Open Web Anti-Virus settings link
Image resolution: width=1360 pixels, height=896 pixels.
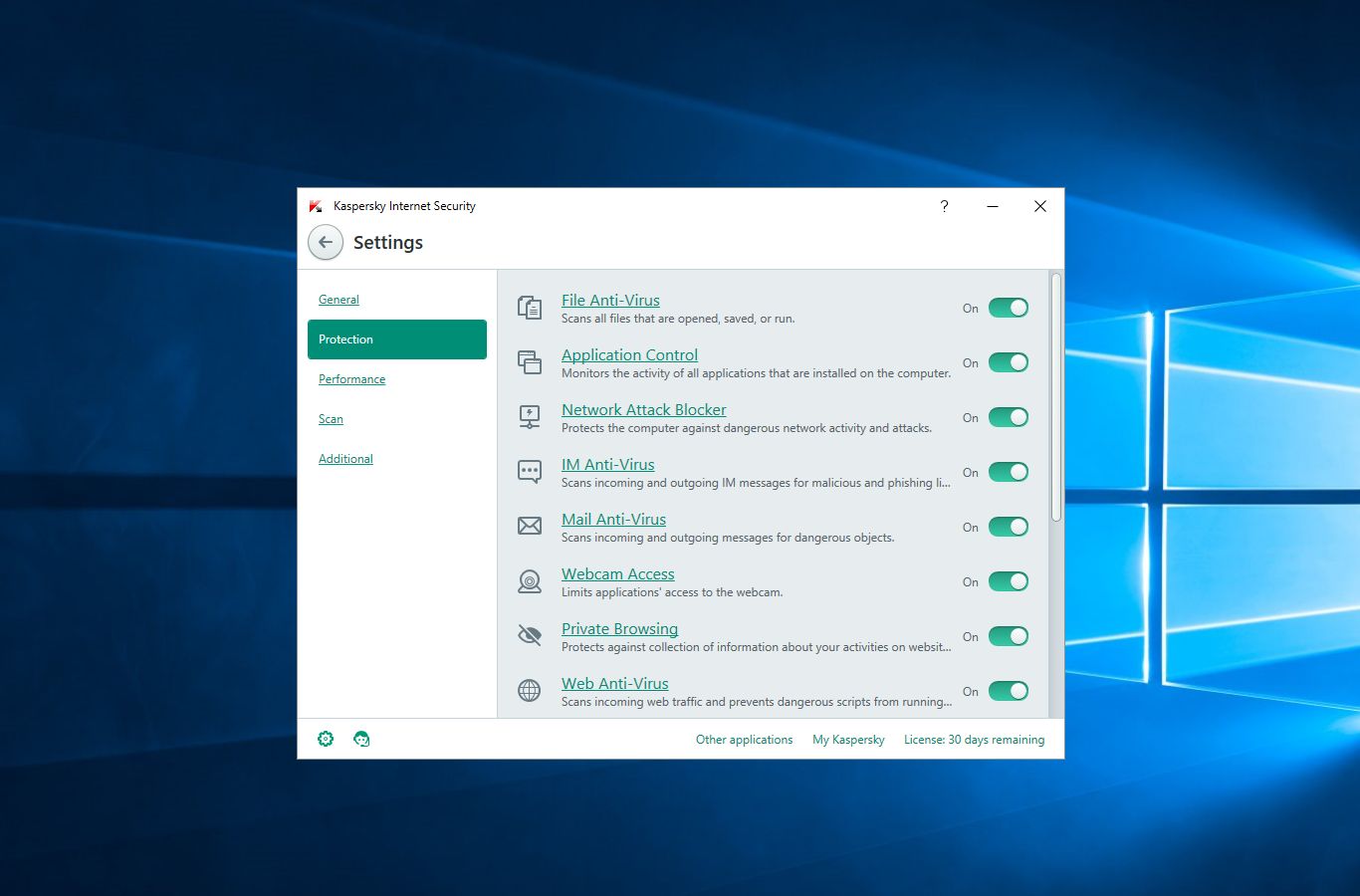pos(615,683)
